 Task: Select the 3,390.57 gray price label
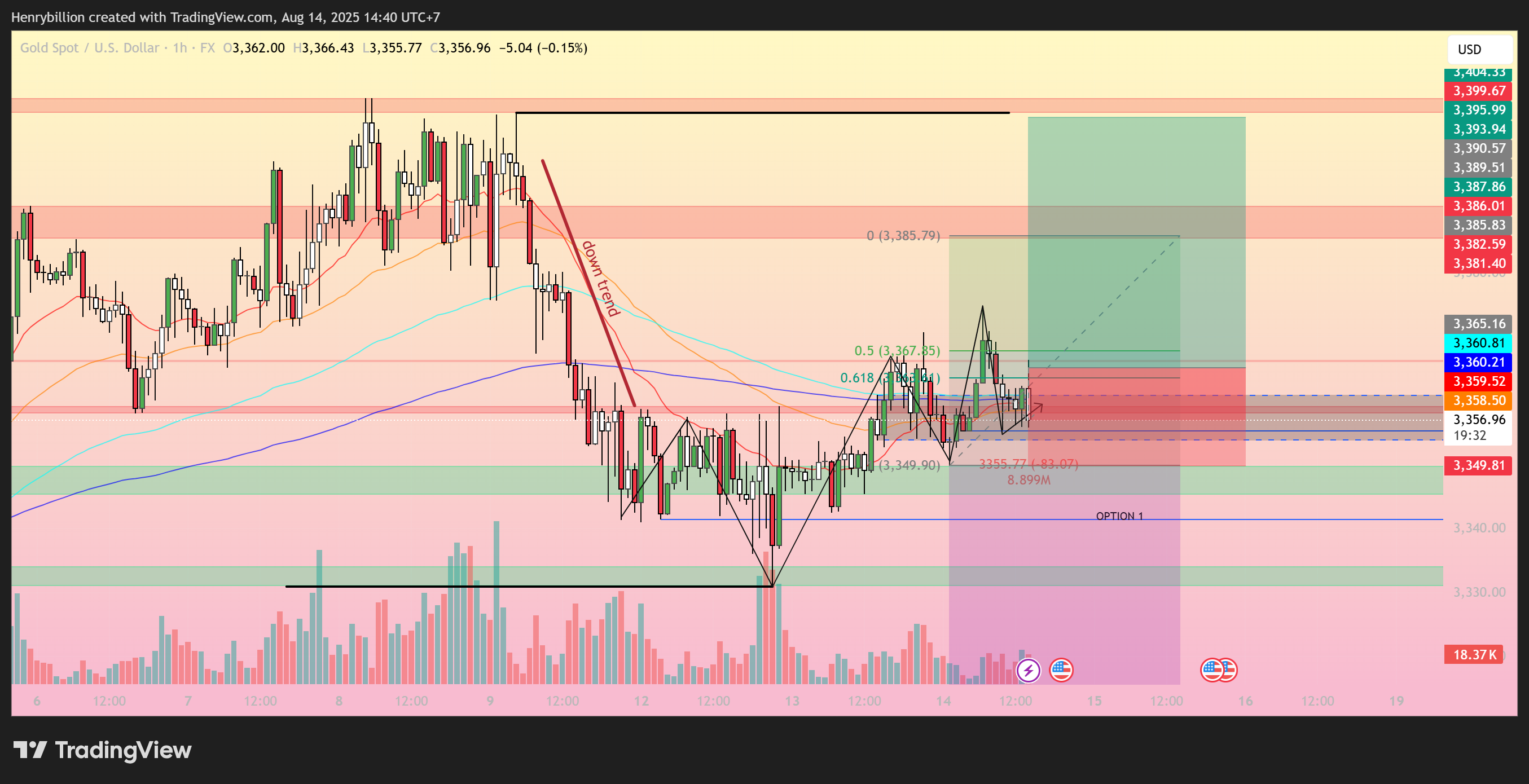pyautogui.click(x=1478, y=148)
